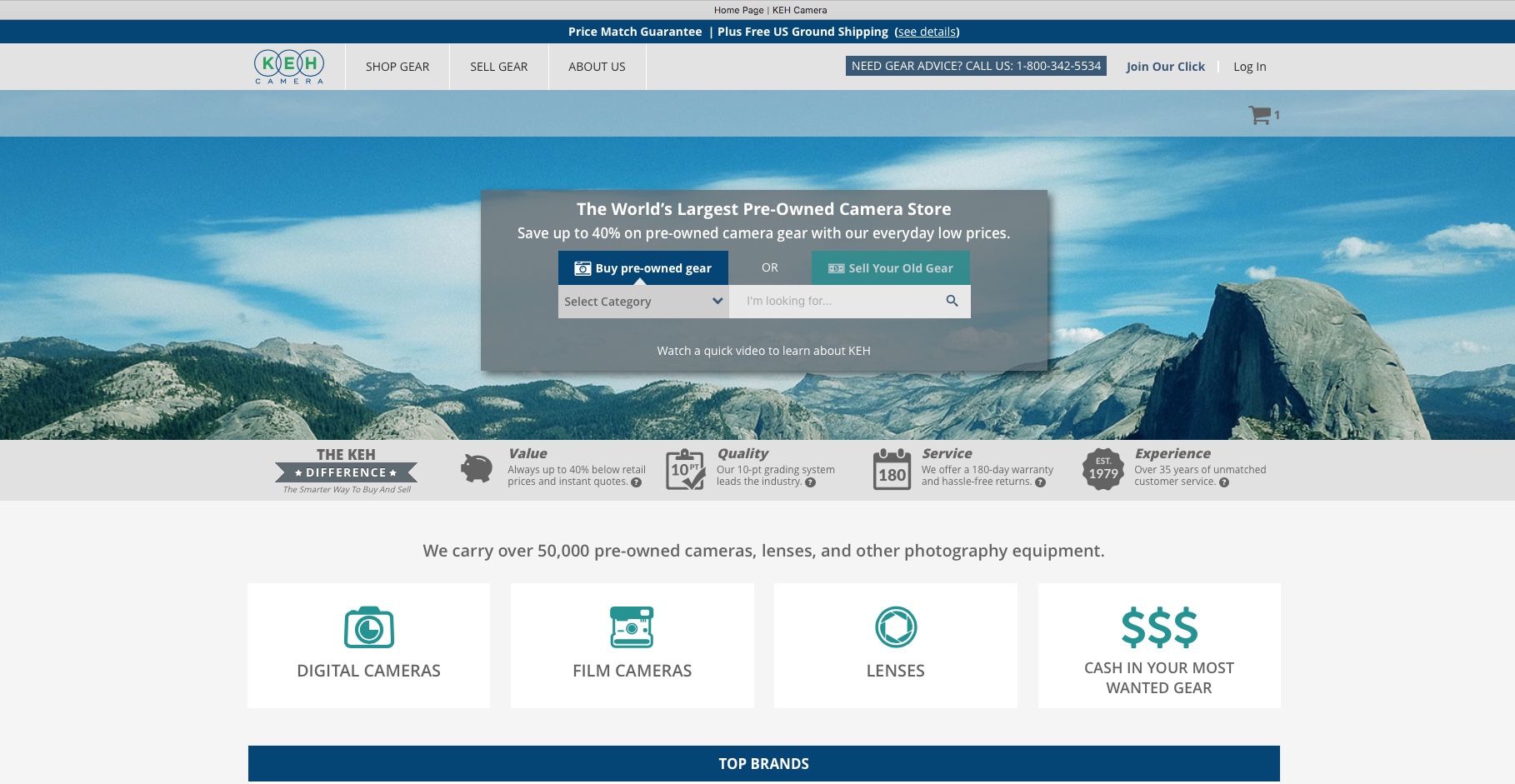This screenshot has width=1515, height=784.
Task: Click the Quality heading text
Action: pyautogui.click(x=742, y=453)
